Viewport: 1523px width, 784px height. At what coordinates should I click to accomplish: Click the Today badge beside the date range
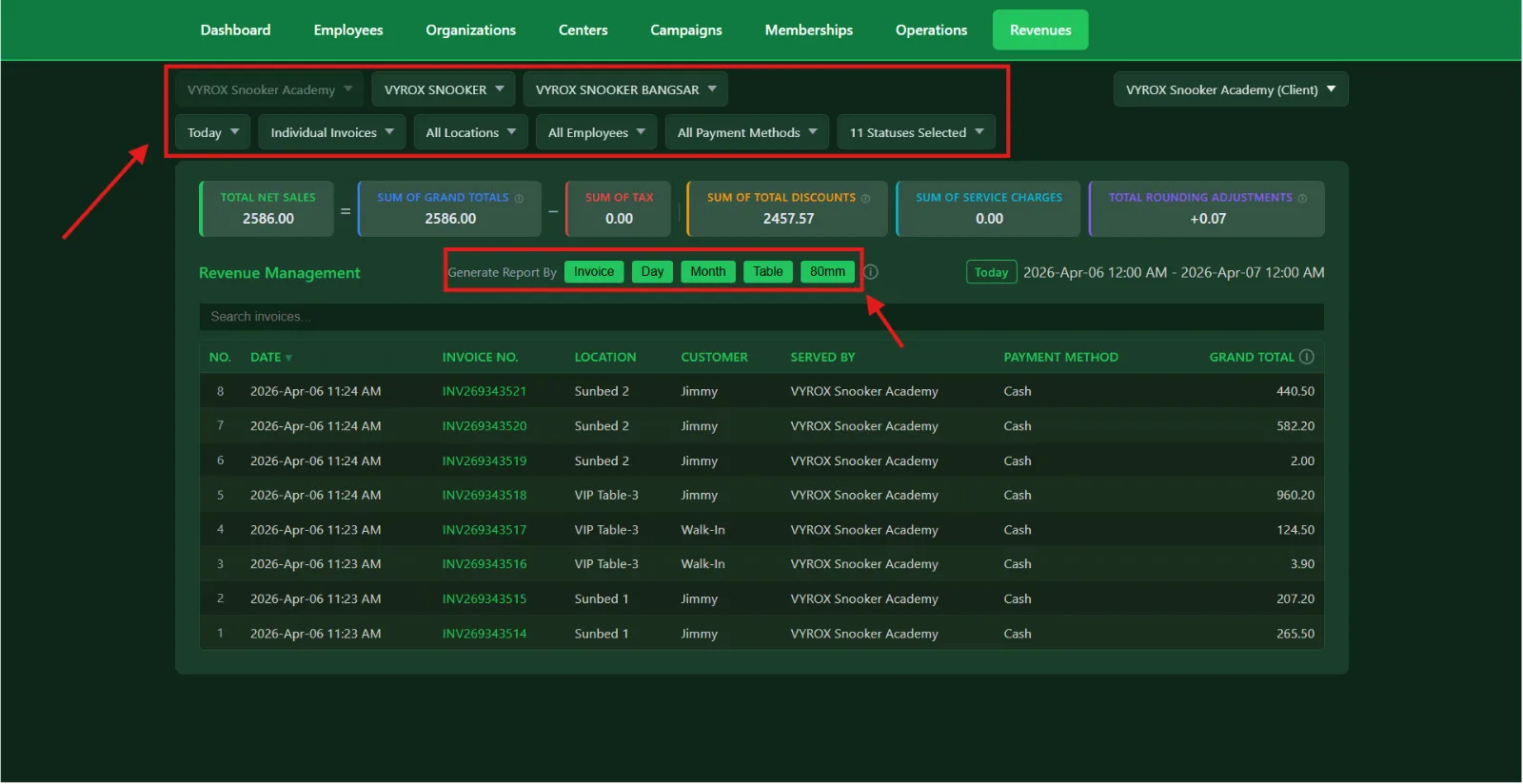tap(991, 273)
